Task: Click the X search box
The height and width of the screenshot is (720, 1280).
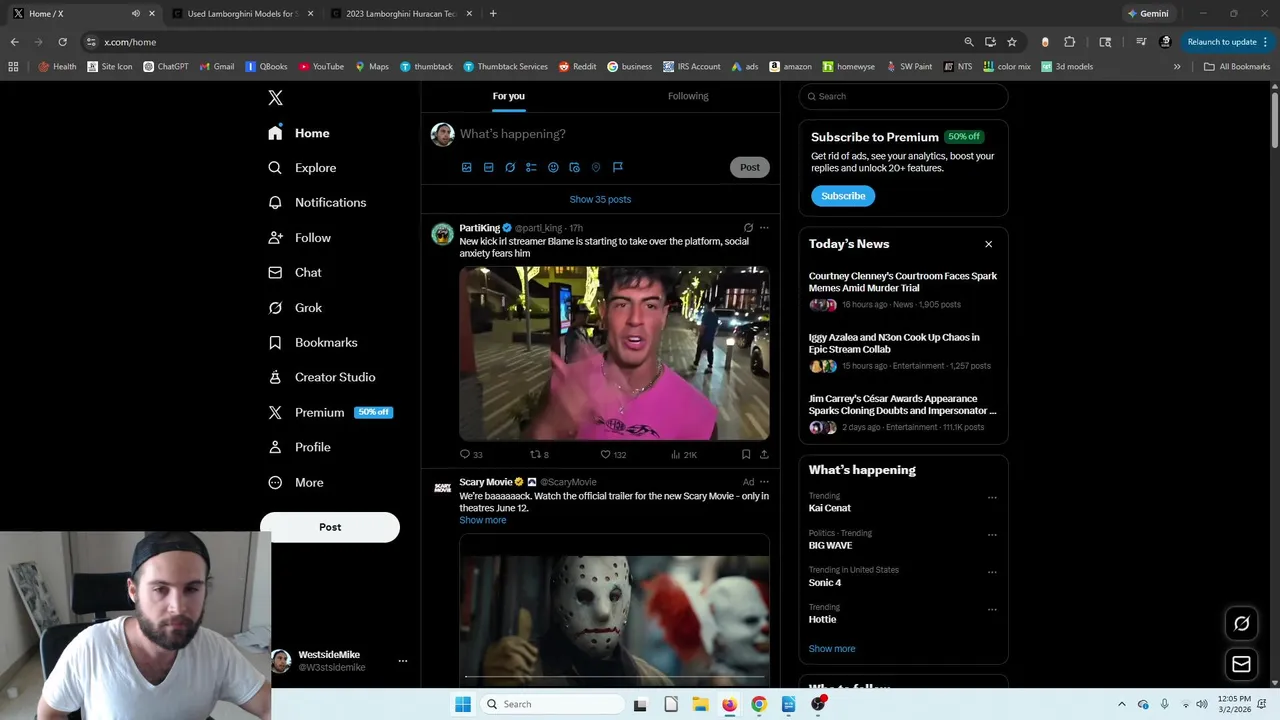Action: 903,96
